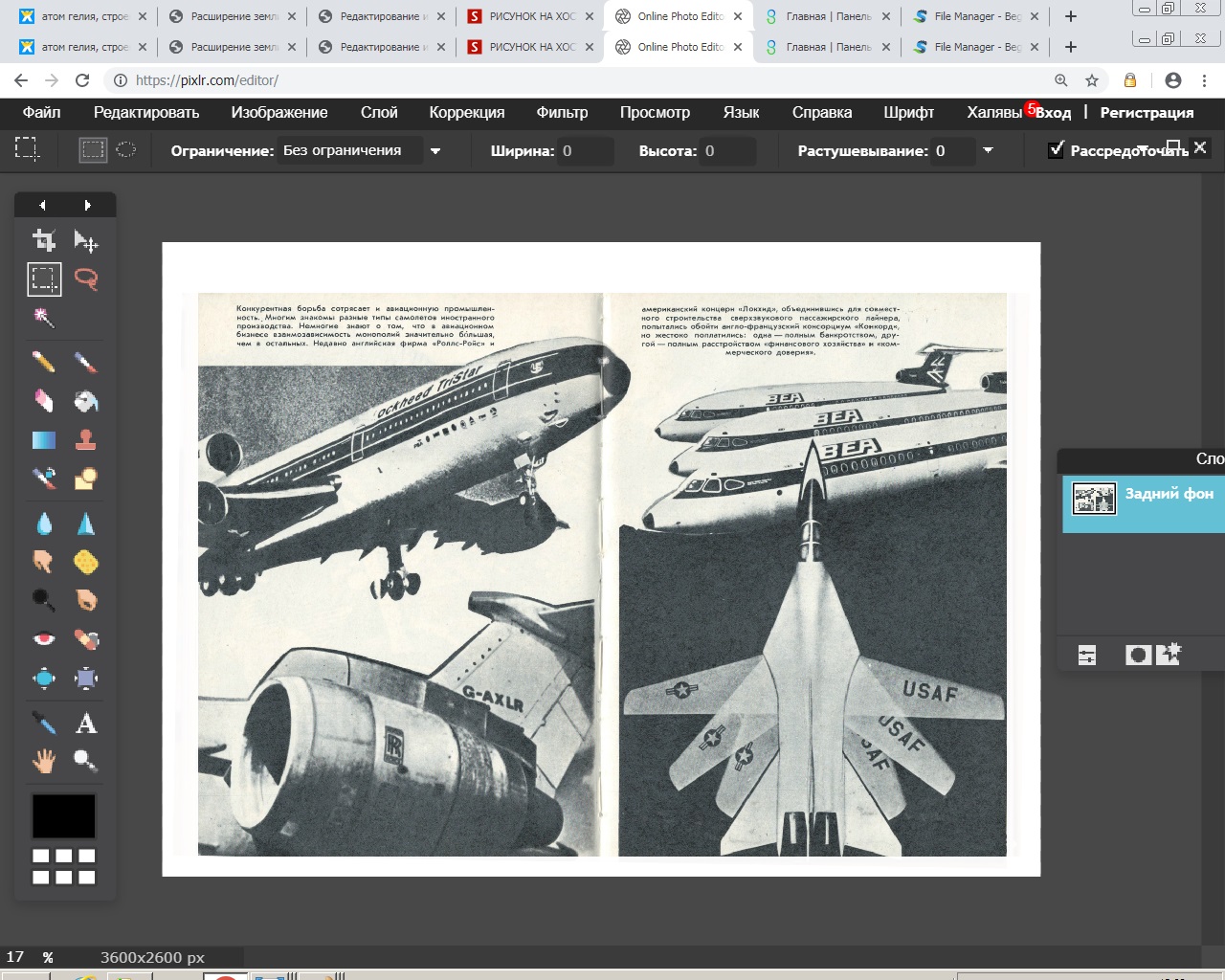Toggle the Рассредоточать checkbox
This screenshot has width=1225, height=980.
tap(1056, 149)
